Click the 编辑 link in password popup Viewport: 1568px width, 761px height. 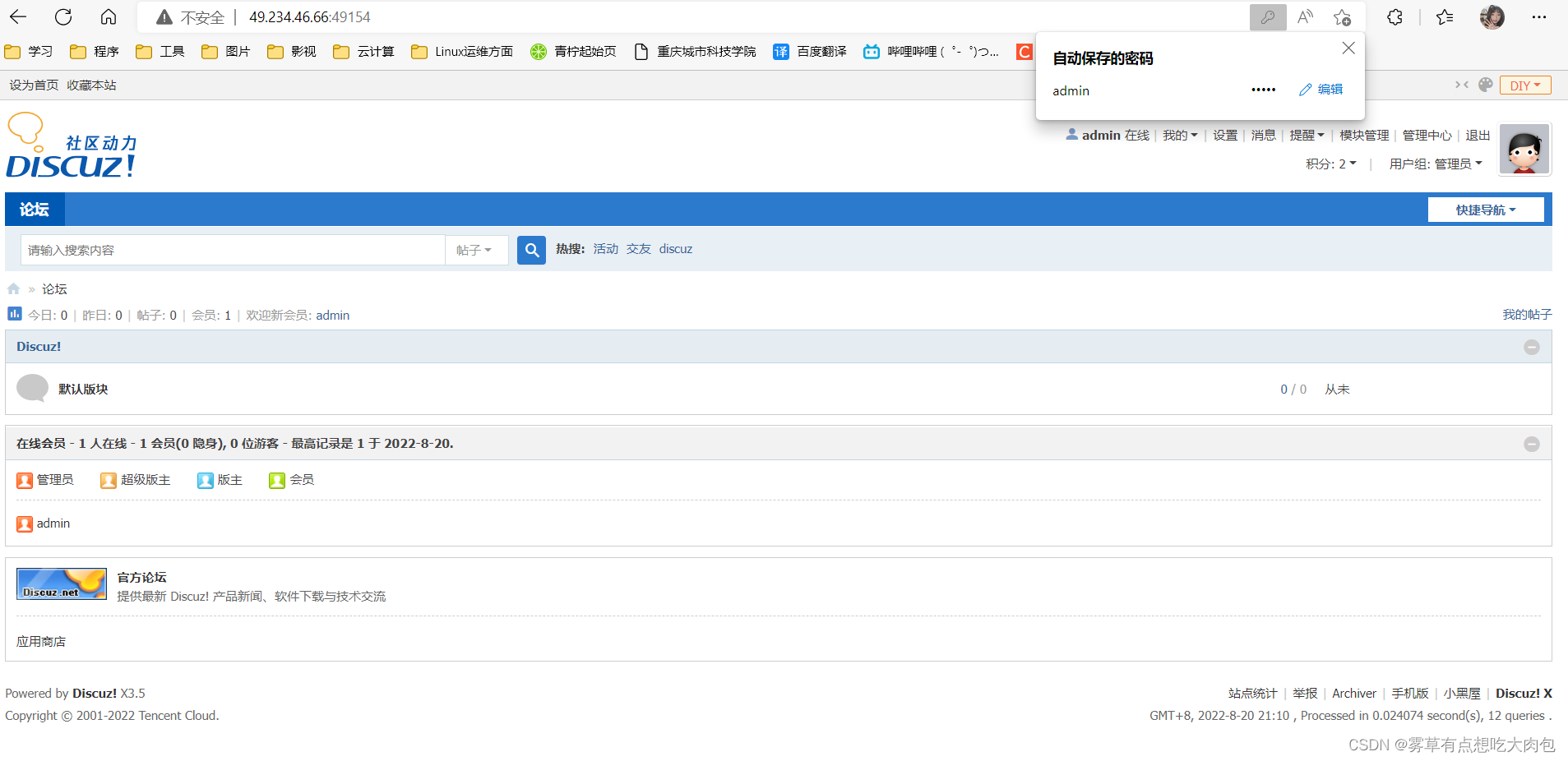(1321, 90)
